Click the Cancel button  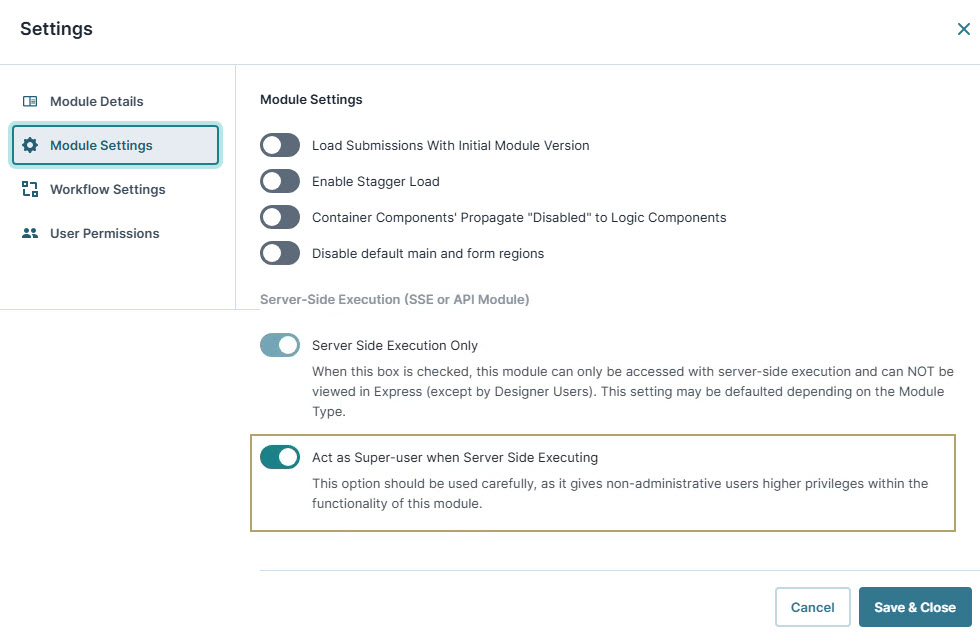click(x=812, y=607)
